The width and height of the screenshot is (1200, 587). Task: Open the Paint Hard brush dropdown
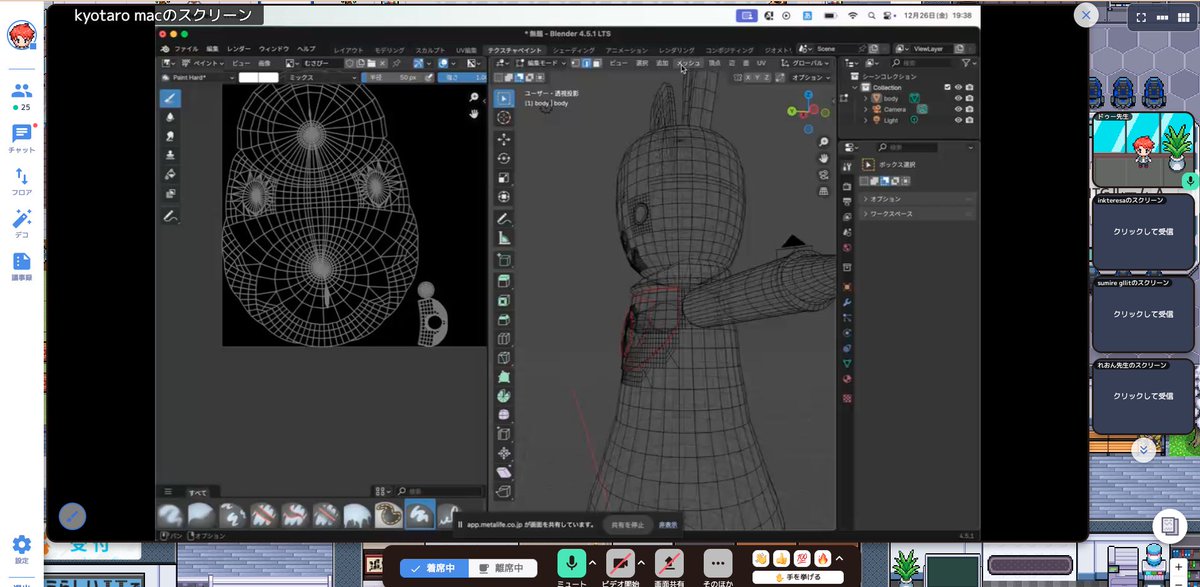coord(198,77)
